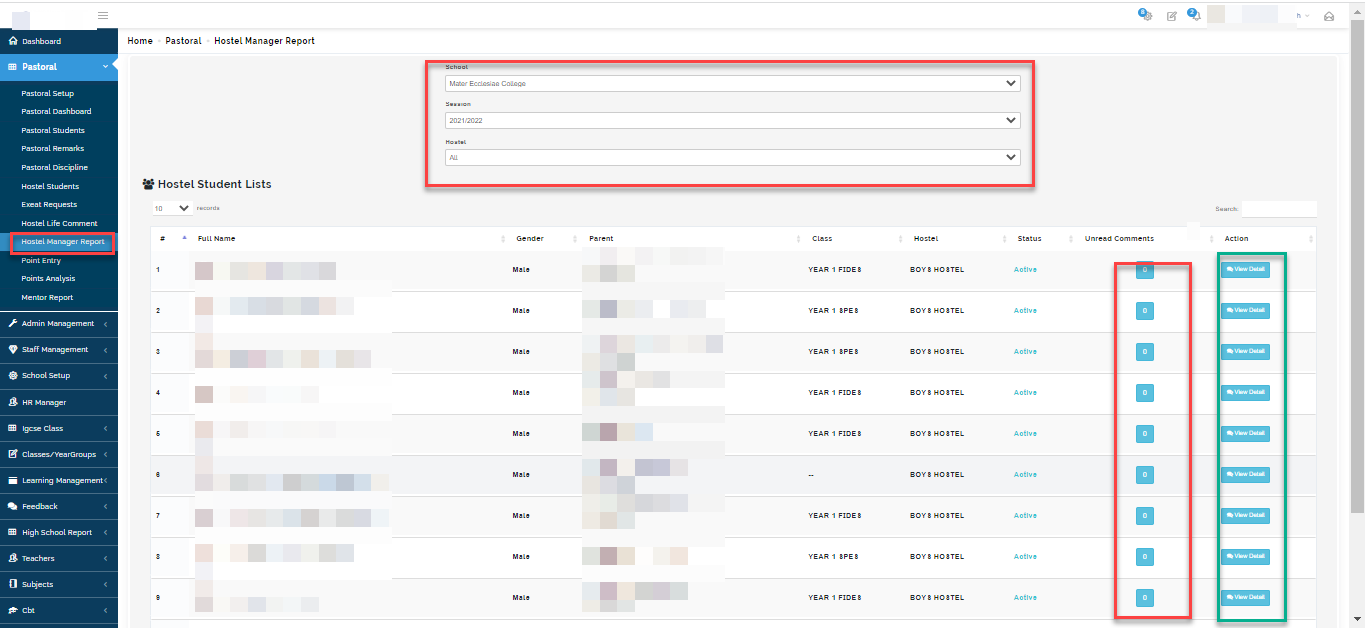
Task: Click the Hostel Student Lists group icon
Action: point(149,184)
